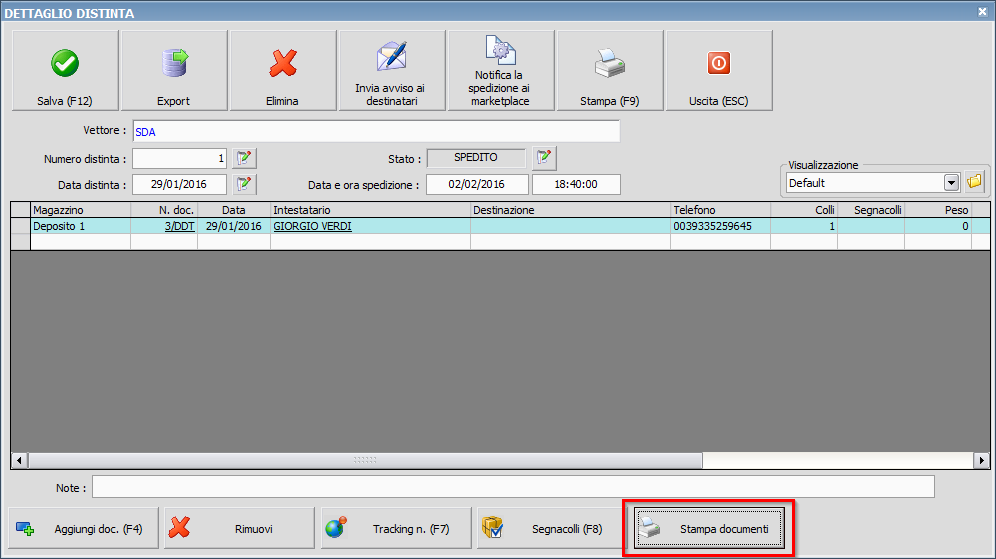The height and width of the screenshot is (559, 996).
Task: Change the Stato with its edit icon
Action: 544,158
